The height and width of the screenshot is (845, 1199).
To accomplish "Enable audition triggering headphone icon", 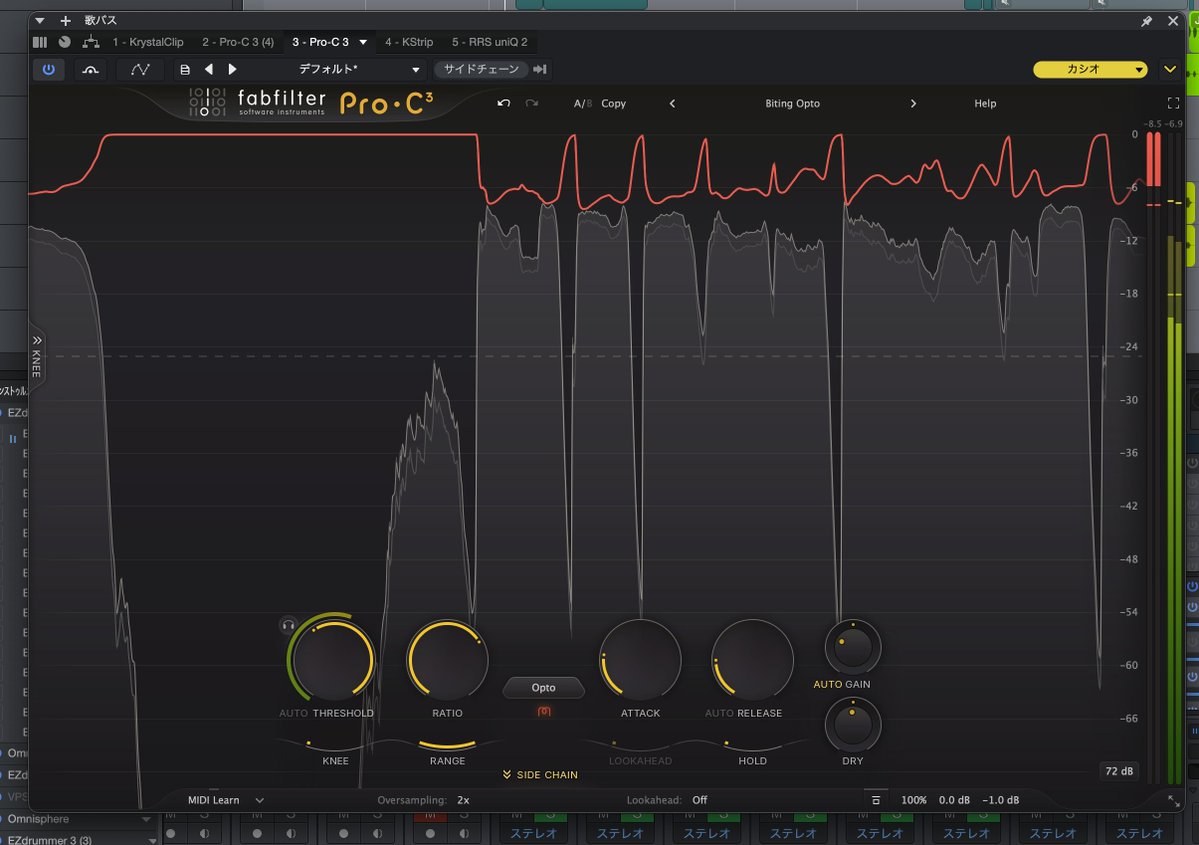I will 288,625.
